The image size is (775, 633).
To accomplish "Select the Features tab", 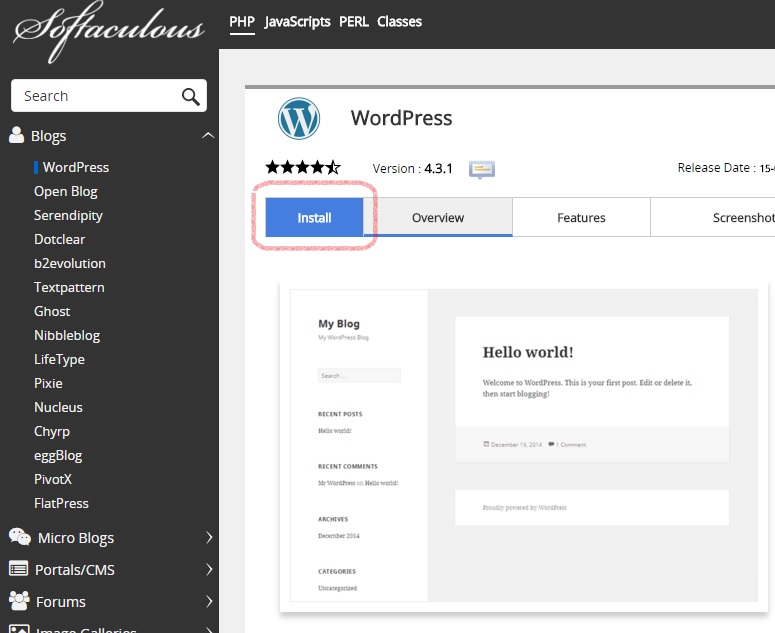I will point(581,217).
